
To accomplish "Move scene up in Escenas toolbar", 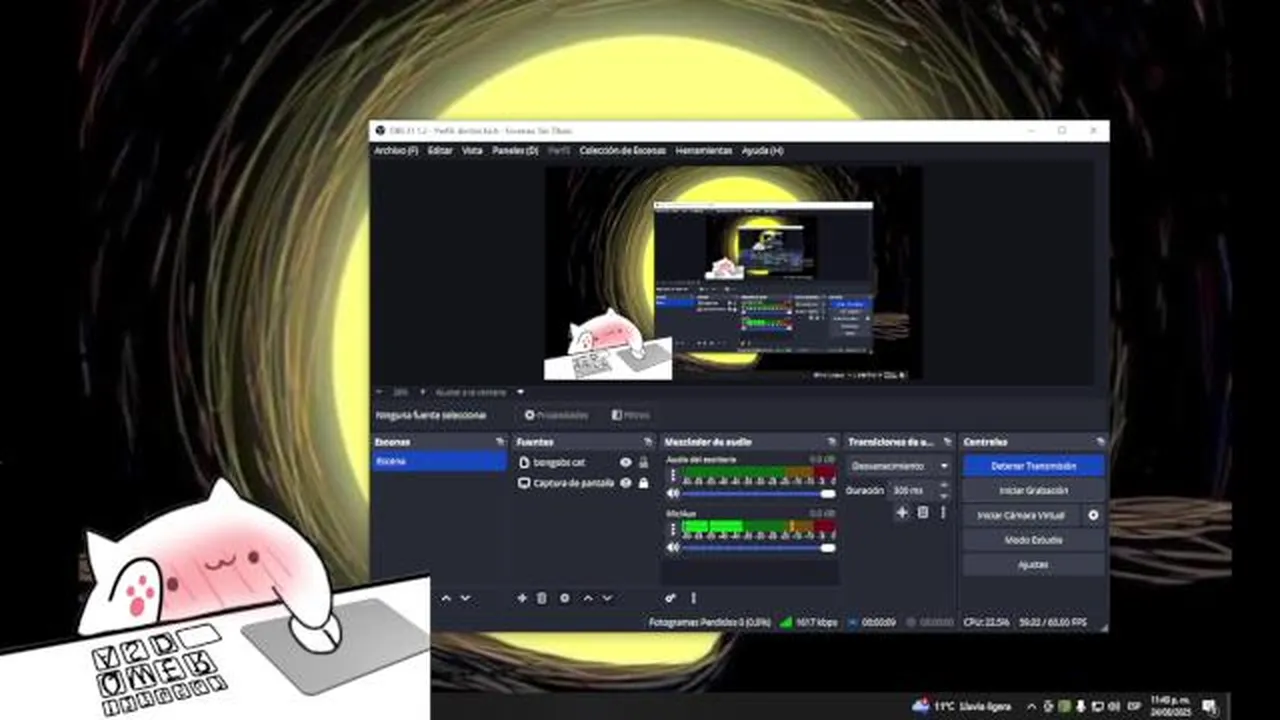I will [x=446, y=598].
